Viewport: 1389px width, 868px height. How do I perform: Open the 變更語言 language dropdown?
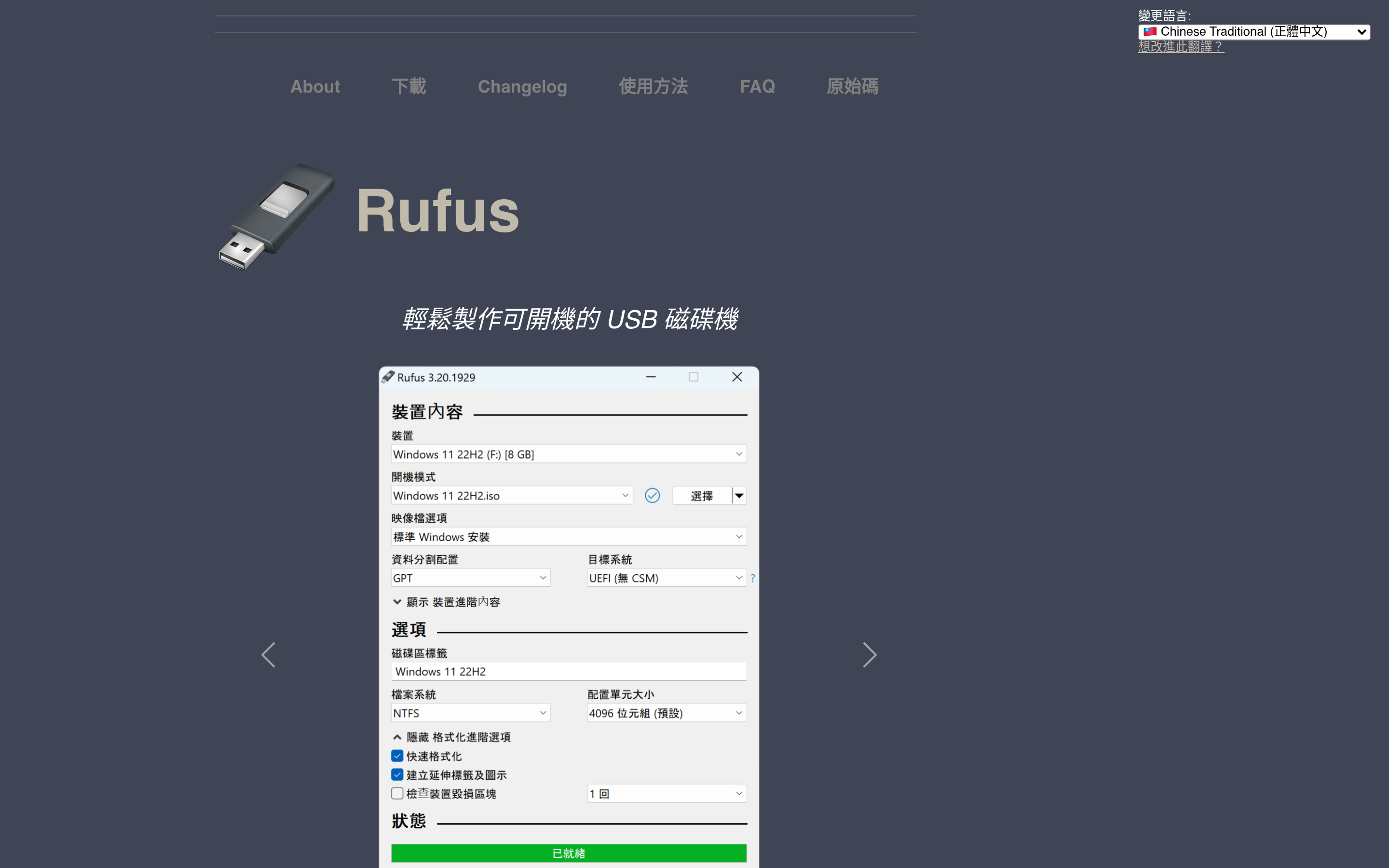point(1253,31)
